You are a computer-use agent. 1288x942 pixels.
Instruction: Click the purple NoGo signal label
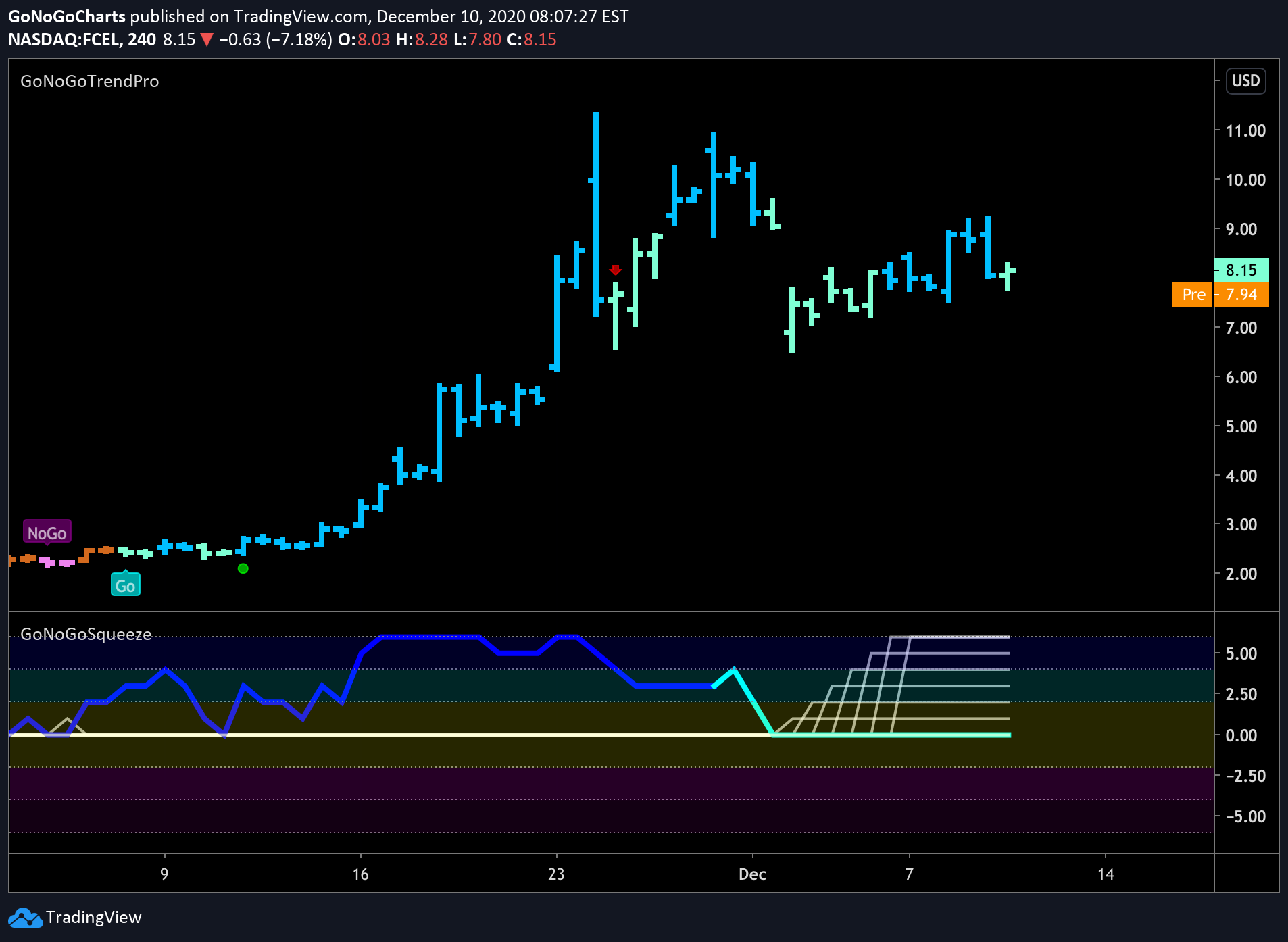tap(47, 532)
